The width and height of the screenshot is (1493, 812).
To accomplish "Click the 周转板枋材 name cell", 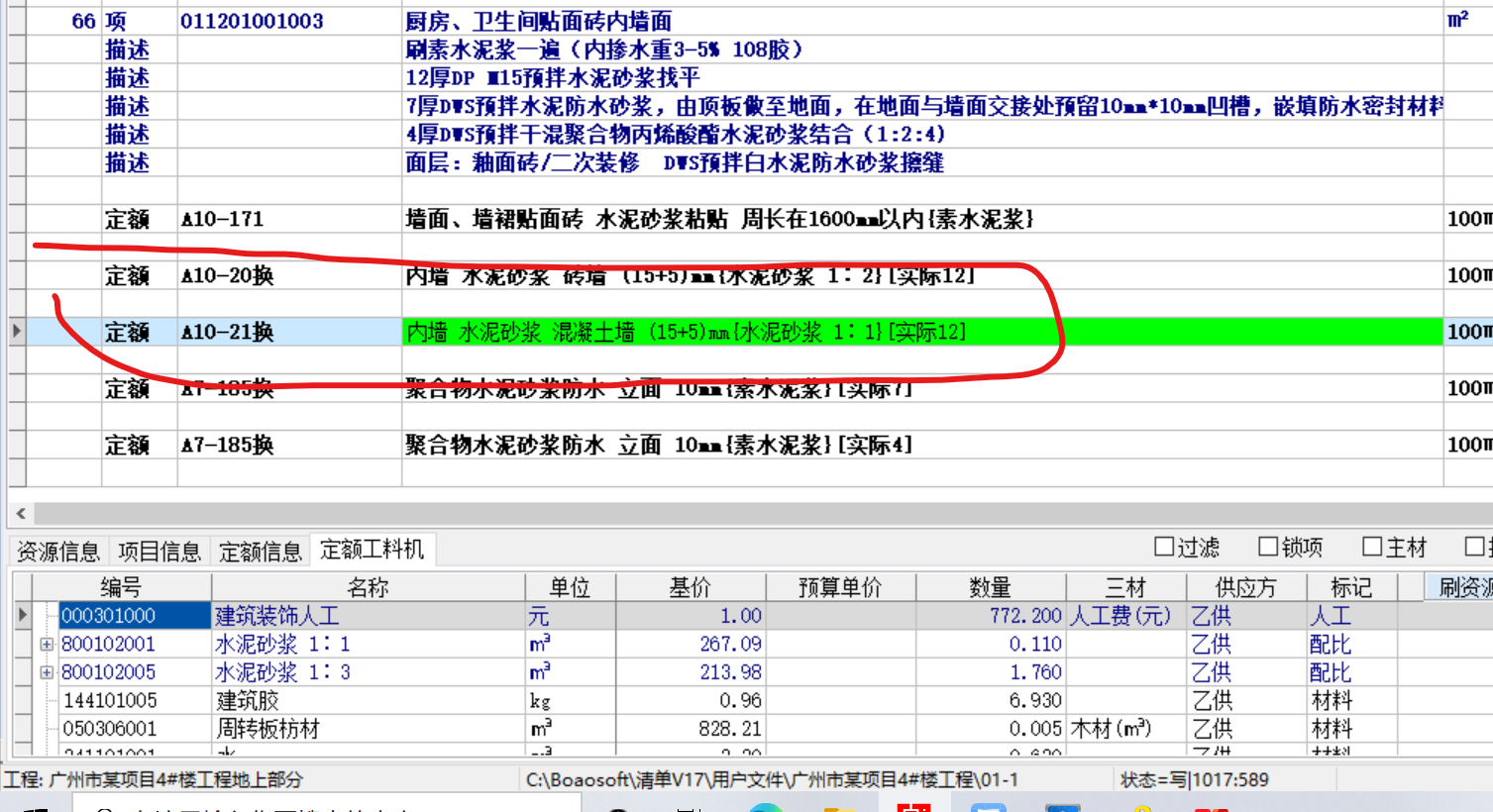I will [x=368, y=729].
